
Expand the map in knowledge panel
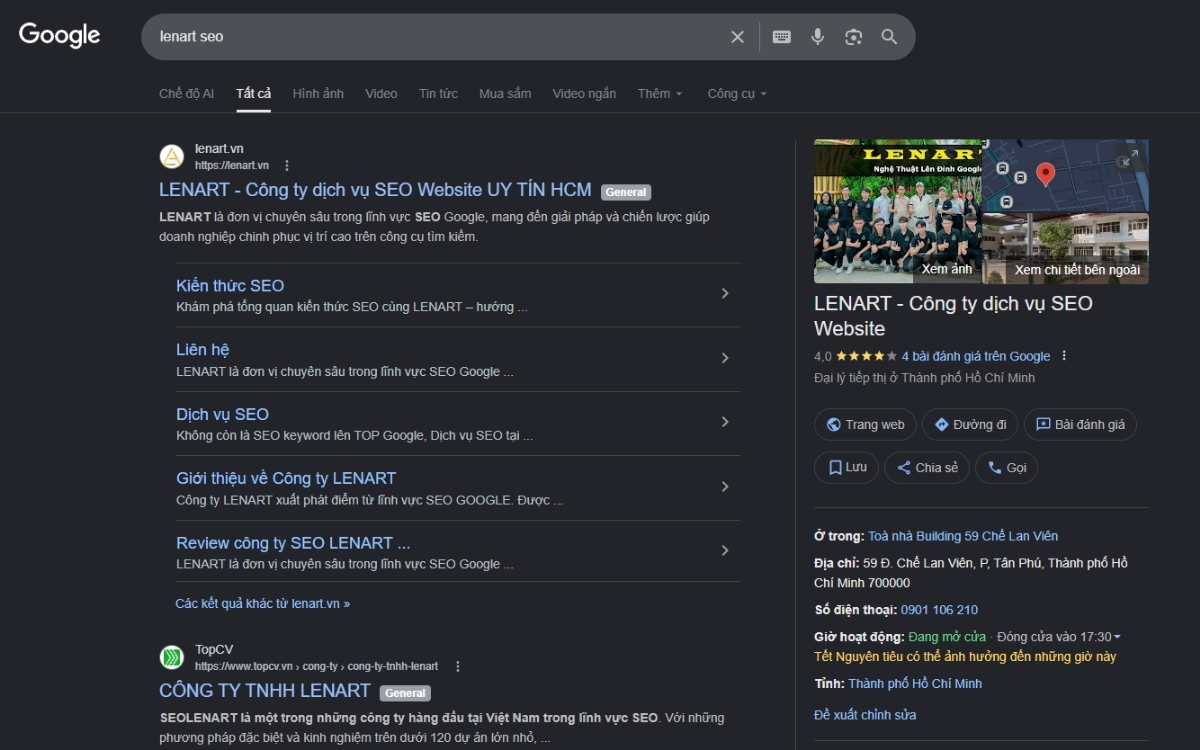(1127, 160)
